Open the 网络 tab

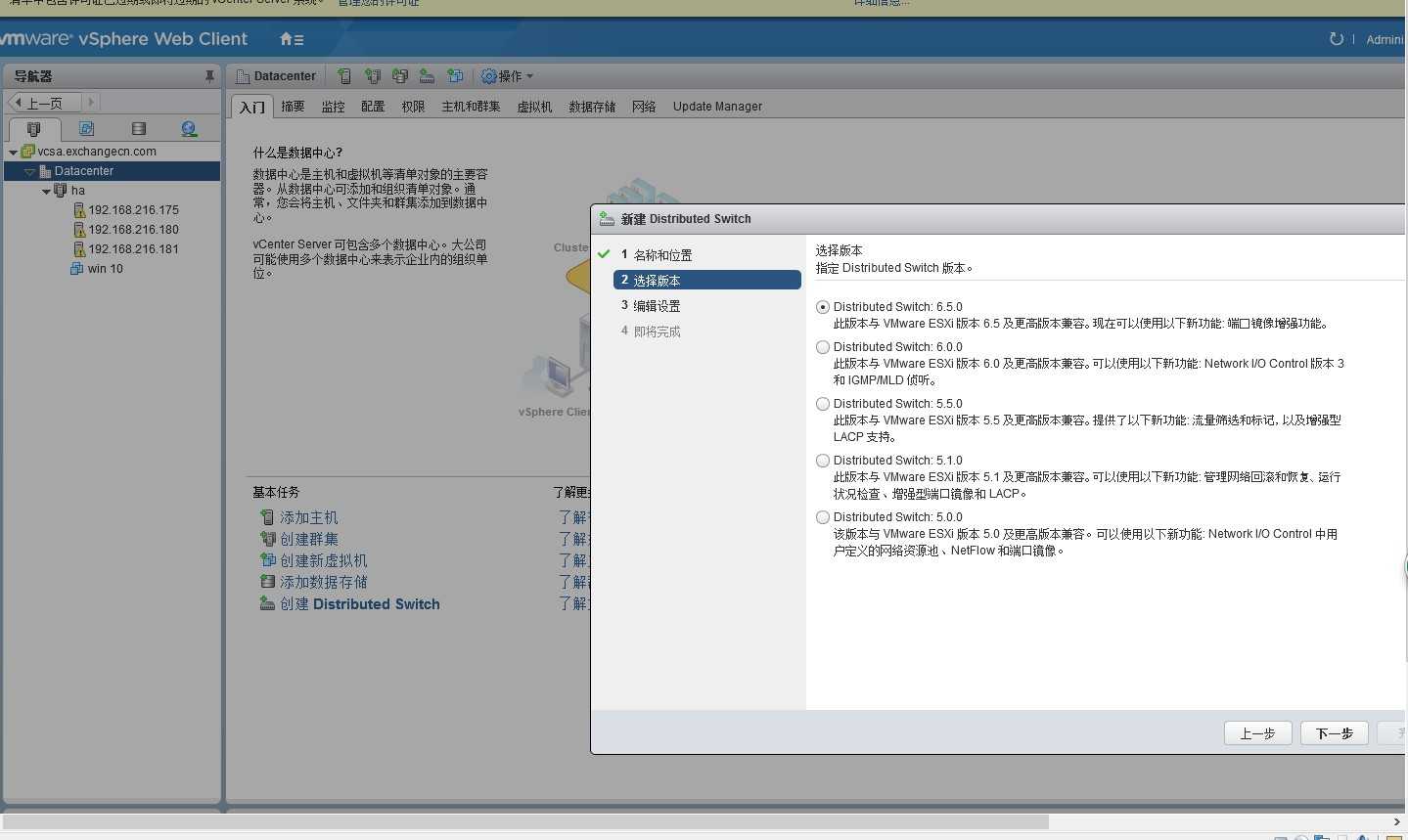pyautogui.click(x=644, y=107)
